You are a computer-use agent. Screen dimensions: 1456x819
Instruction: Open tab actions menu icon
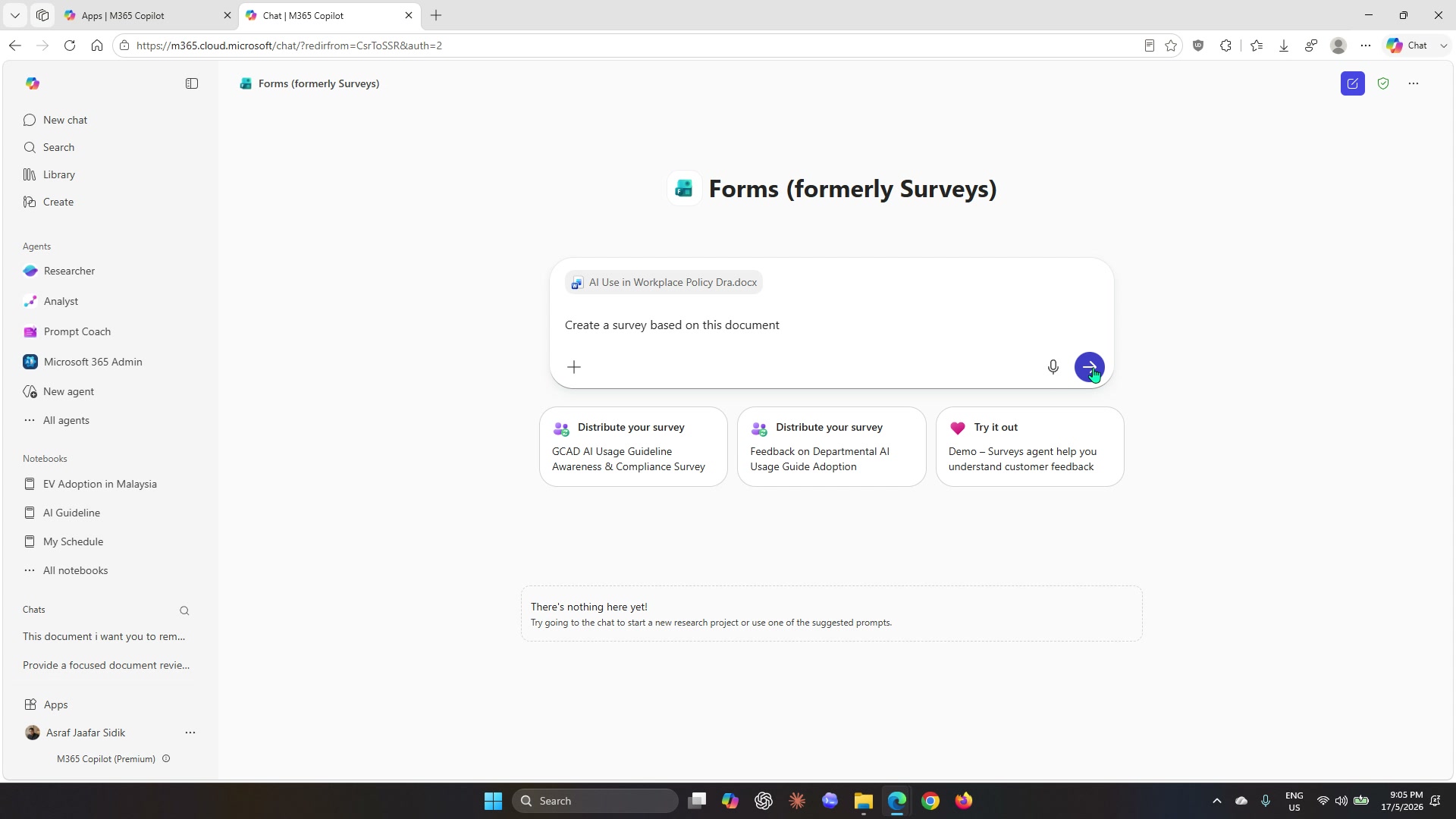(x=42, y=15)
